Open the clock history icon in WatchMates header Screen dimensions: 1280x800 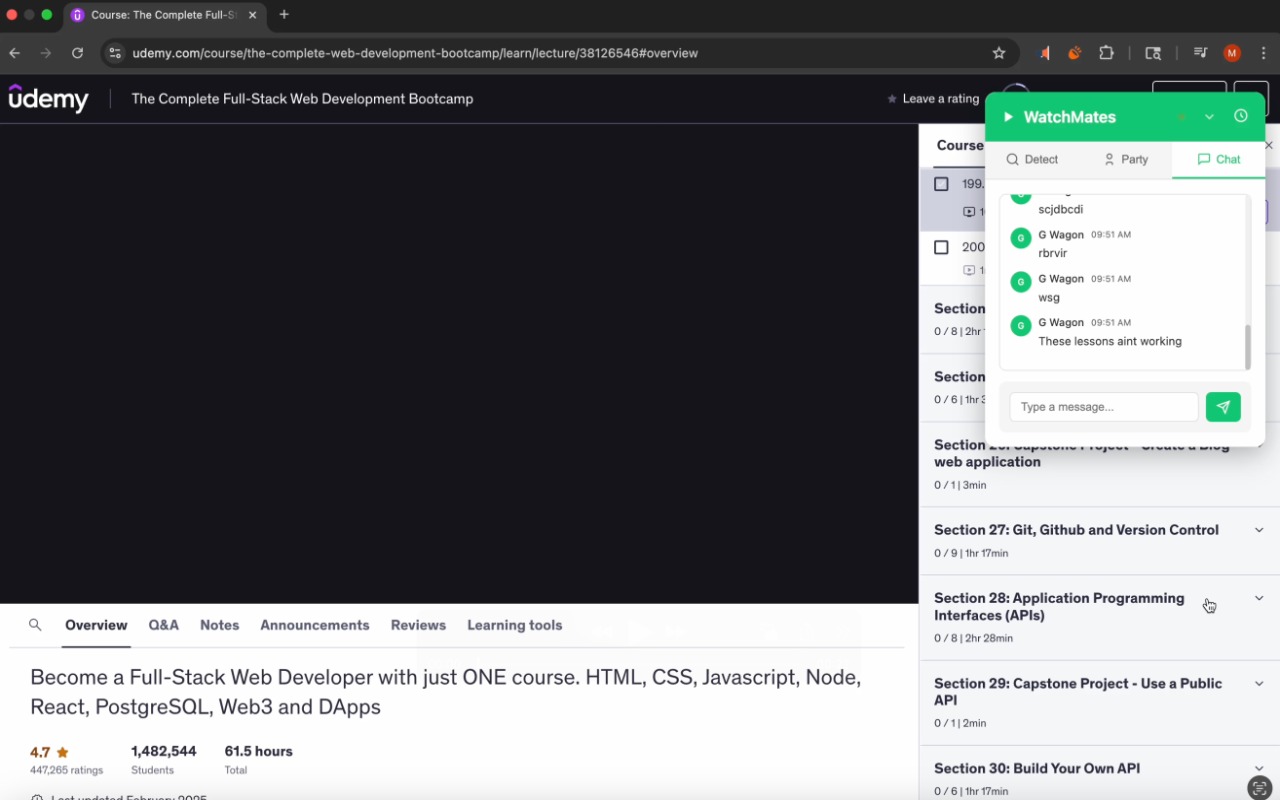[x=1241, y=116]
